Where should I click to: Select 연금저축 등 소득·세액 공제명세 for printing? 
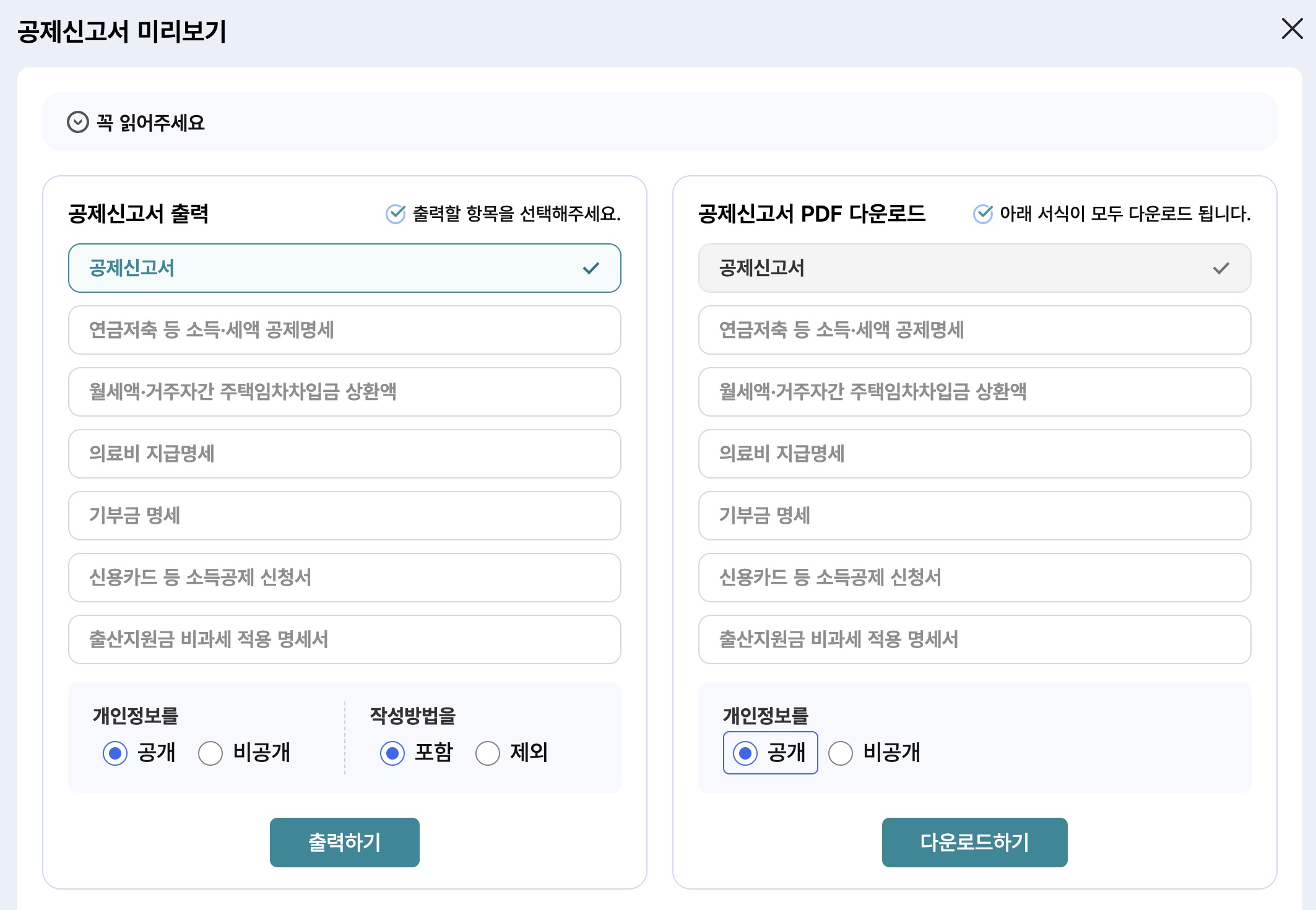[x=344, y=330]
